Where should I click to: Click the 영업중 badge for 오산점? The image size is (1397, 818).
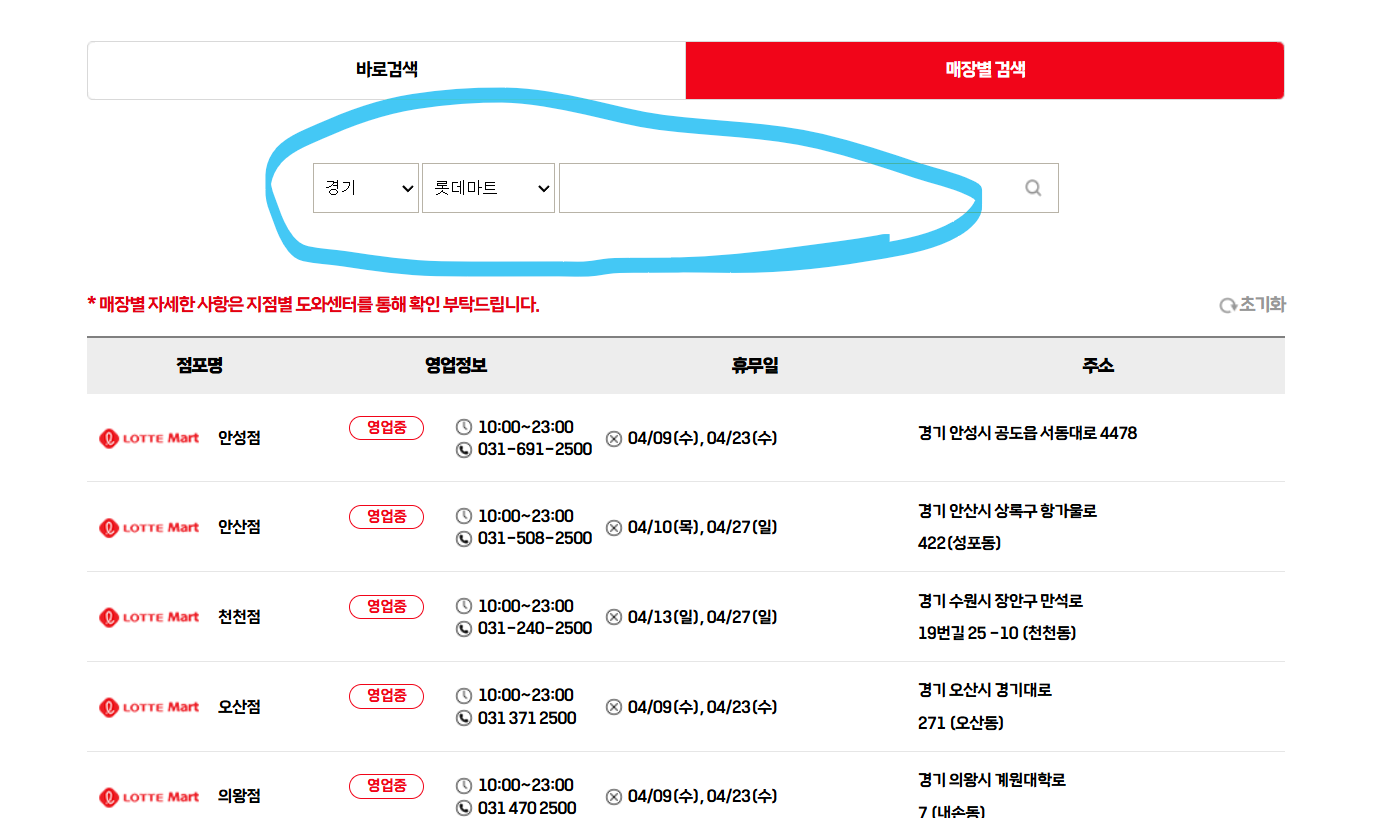tap(386, 696)
